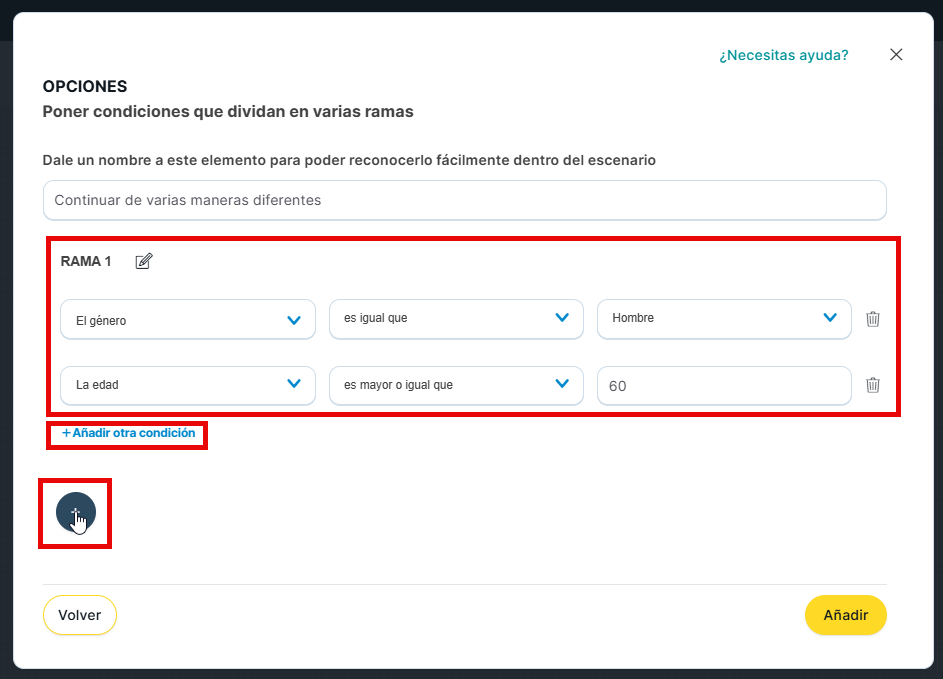Click the chevron arrow in 'es igual que' selector
The height and width of the screenshot is (679, 943).
click(562, 318)
